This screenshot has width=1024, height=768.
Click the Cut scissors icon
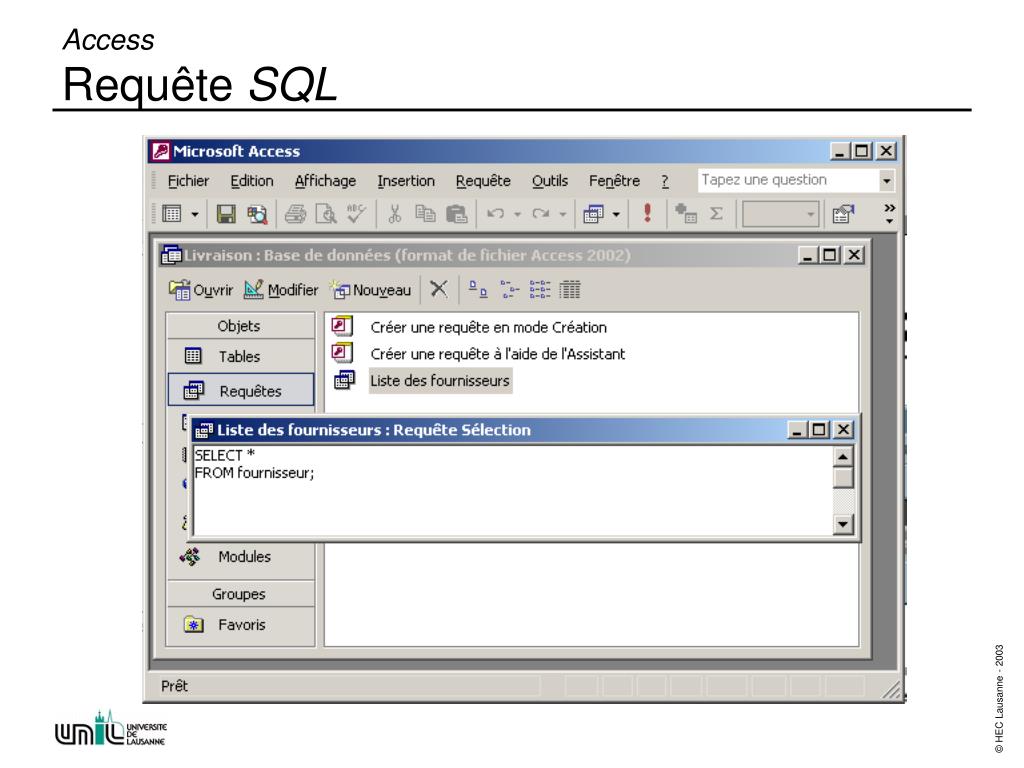394,214
